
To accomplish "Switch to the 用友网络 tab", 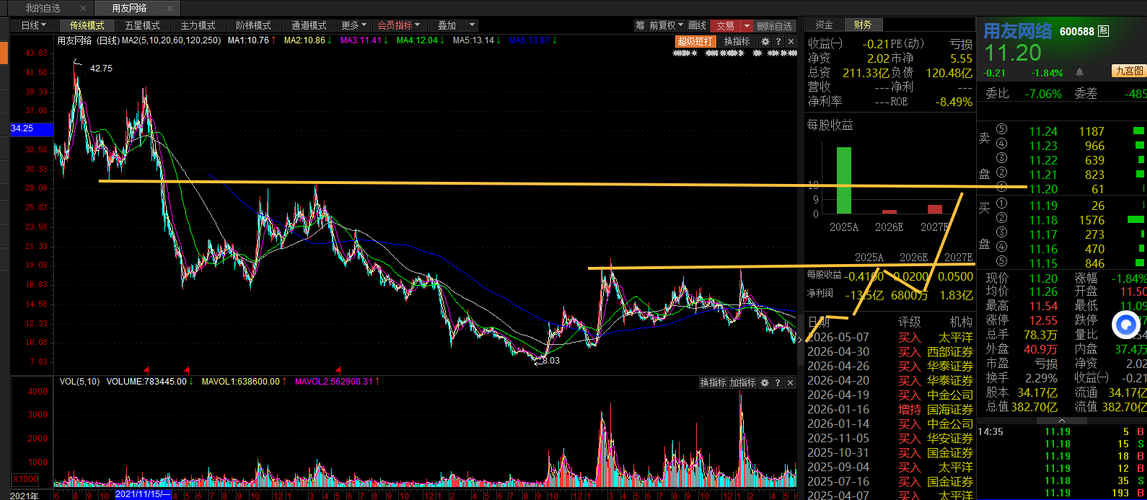I will (129, 9).
